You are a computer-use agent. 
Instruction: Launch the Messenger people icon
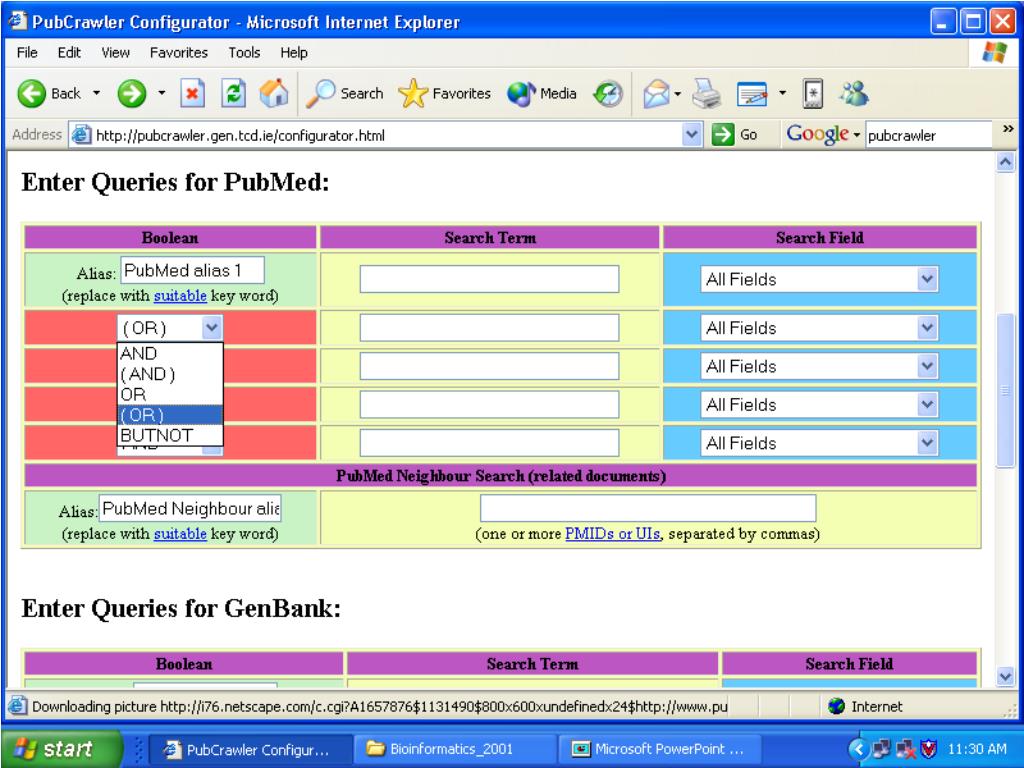click(854, 94)
